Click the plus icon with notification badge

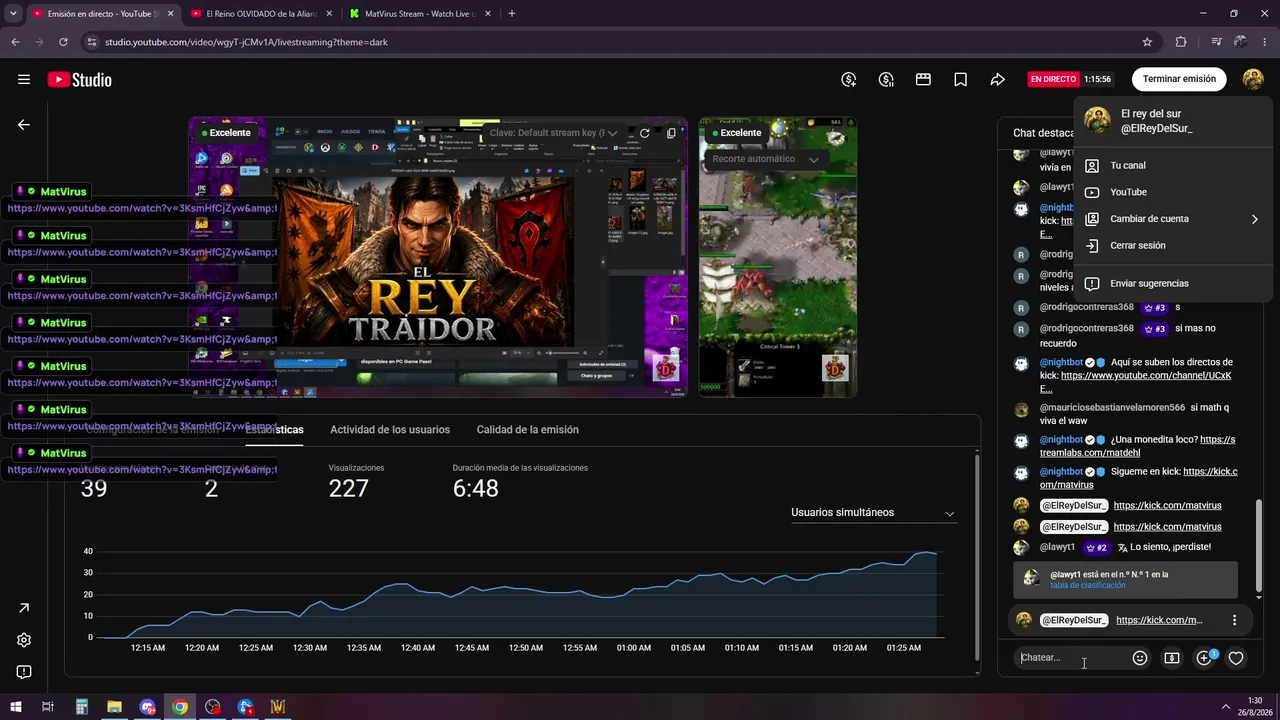[1205, 657]
